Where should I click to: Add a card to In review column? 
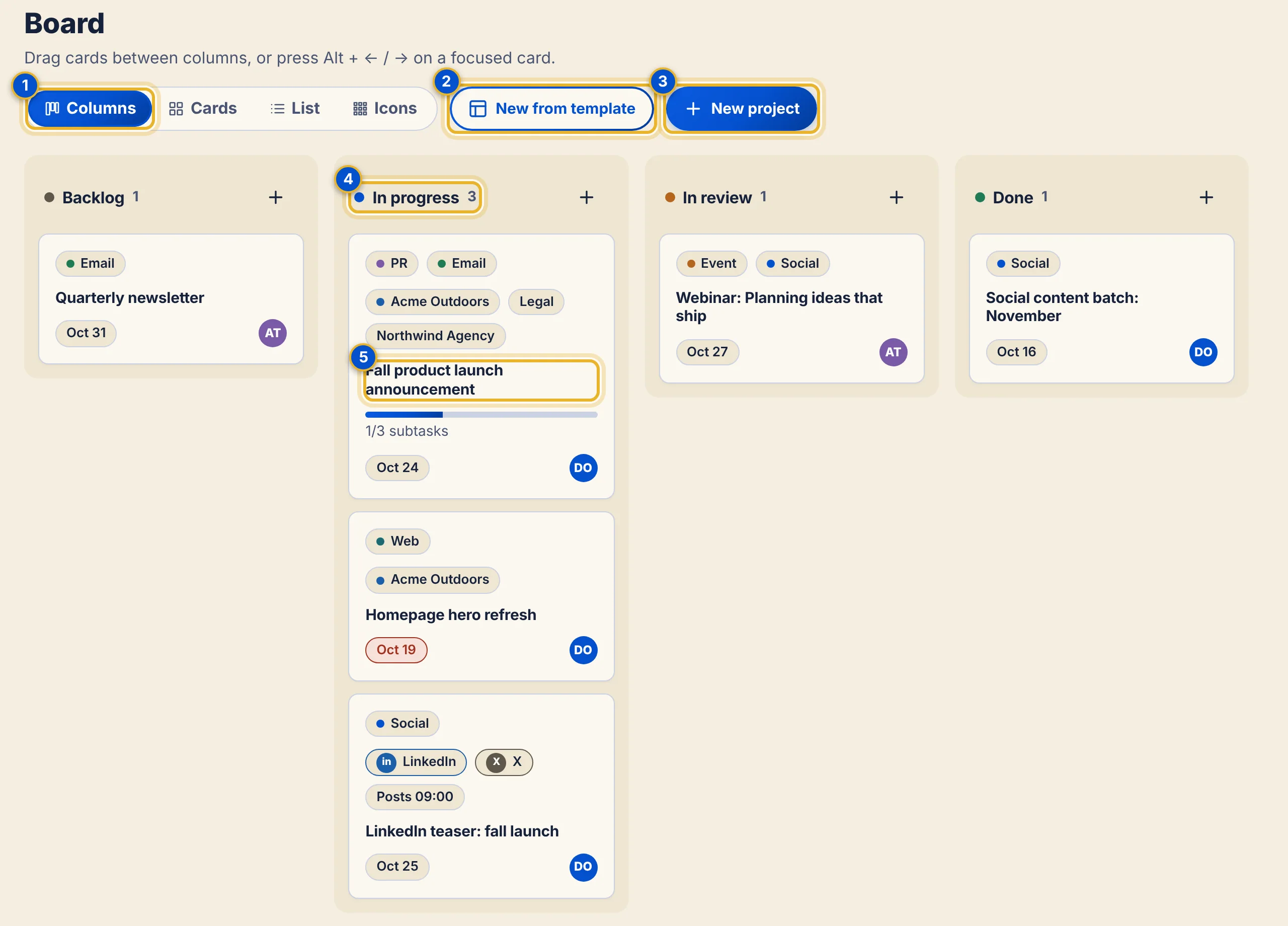tap(896, 197)
